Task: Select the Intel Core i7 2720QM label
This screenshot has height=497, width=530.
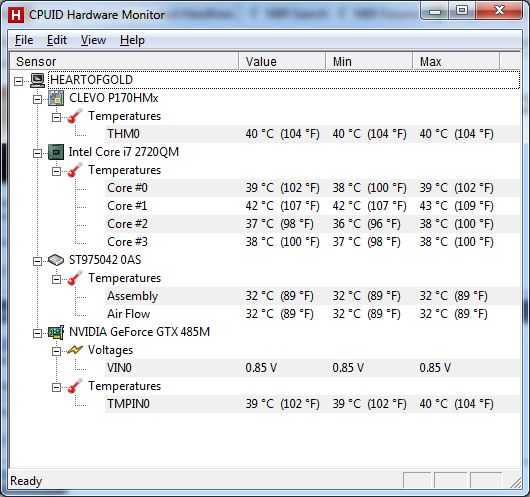Action: 124,152
